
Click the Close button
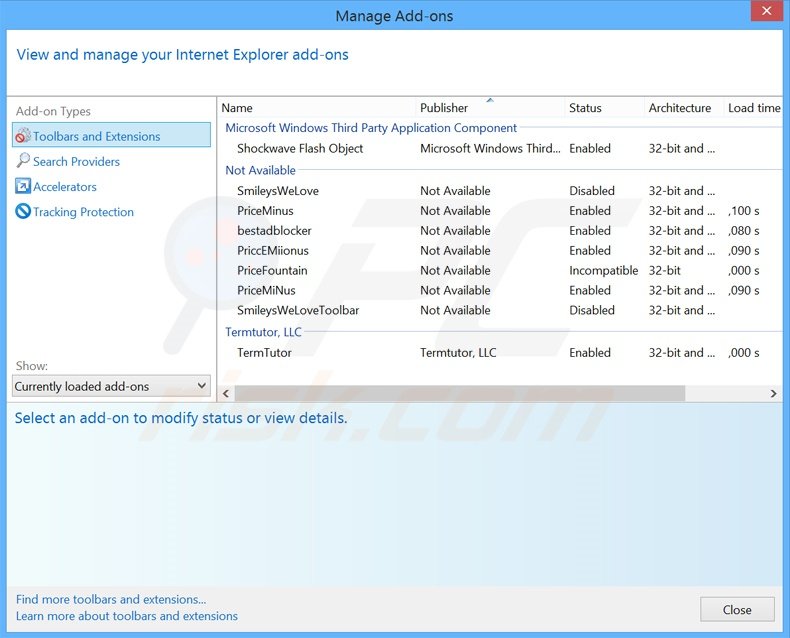coord(737,610)
